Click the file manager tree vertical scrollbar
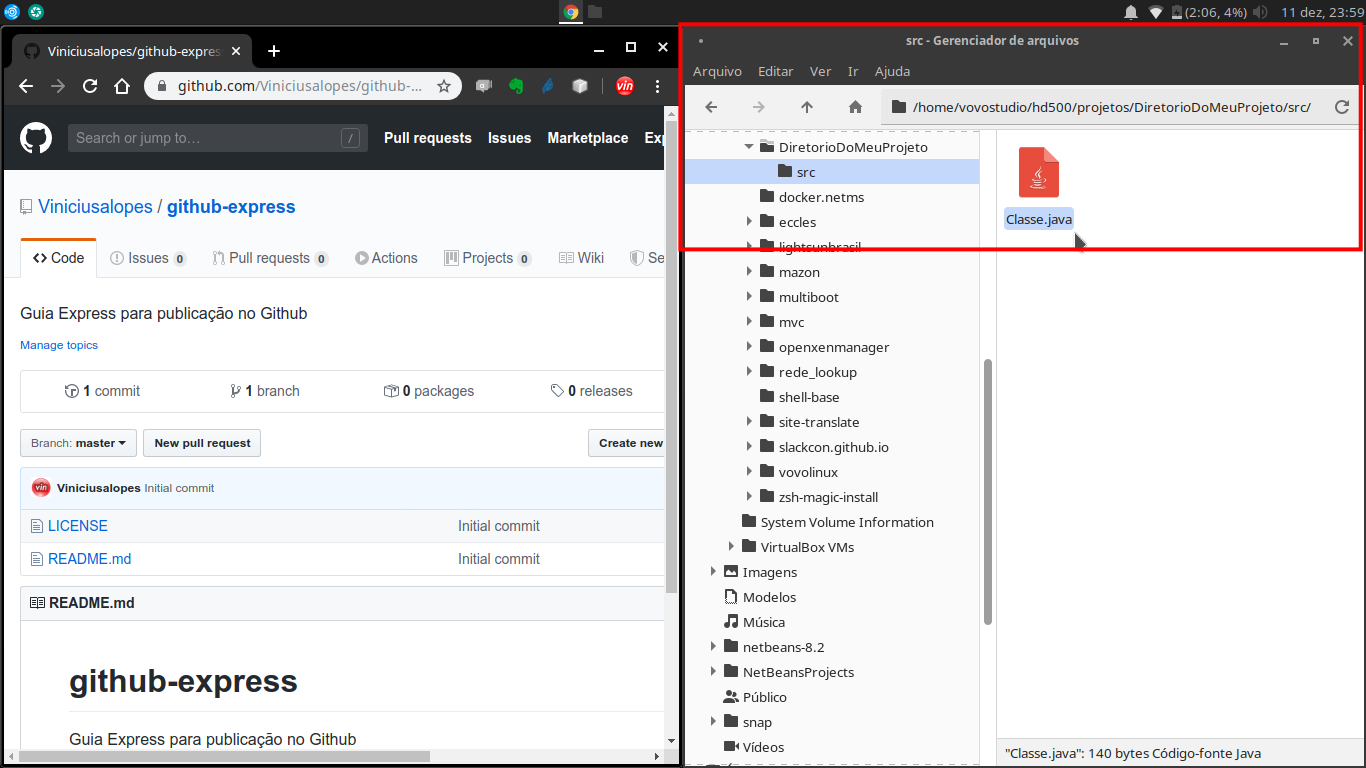Image resolution: width=1366 pixels, height=768 pixels. 988,492
